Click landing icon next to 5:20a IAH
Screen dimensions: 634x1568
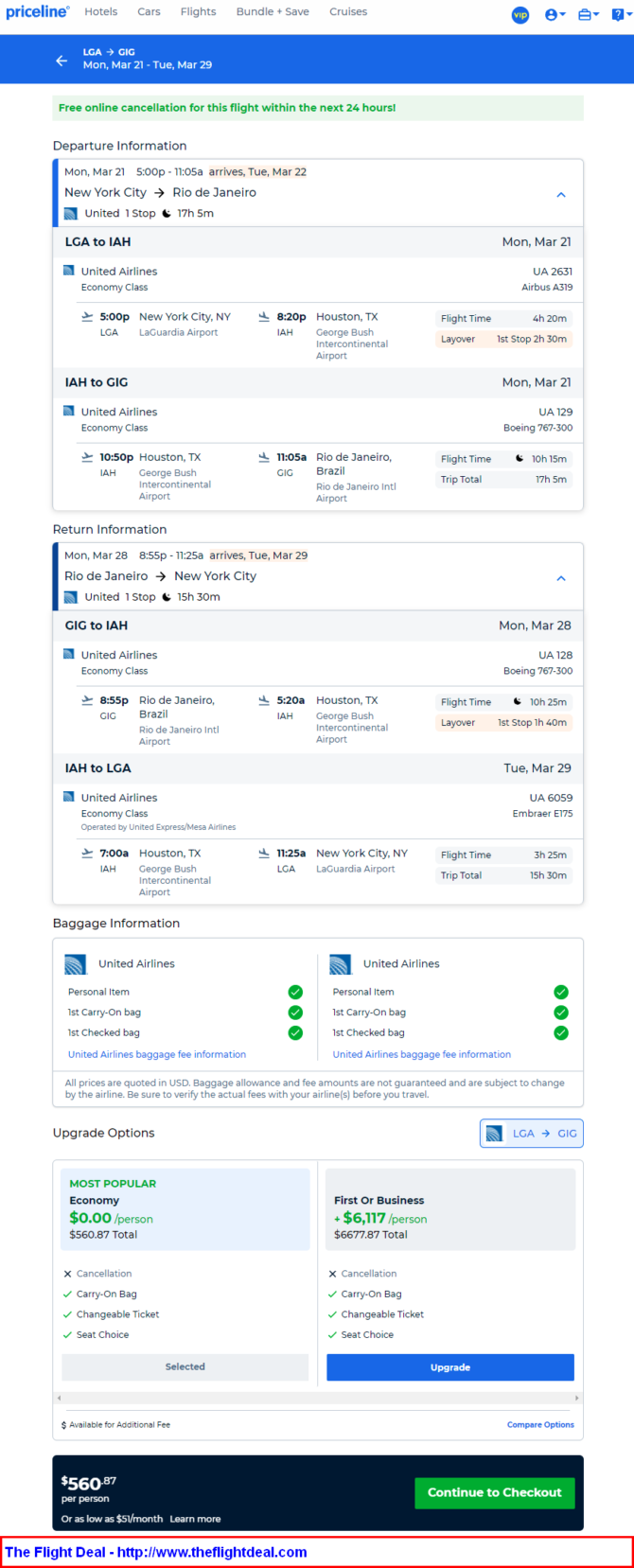[264, 700]
